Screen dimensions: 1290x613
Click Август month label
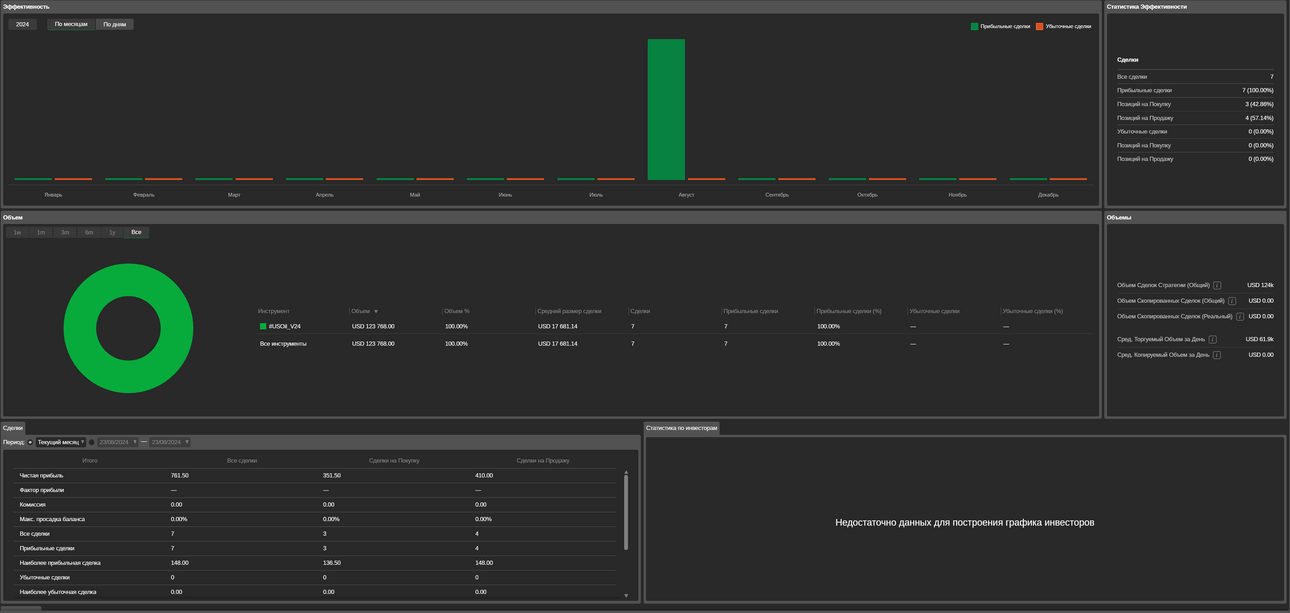pos(686,195)
